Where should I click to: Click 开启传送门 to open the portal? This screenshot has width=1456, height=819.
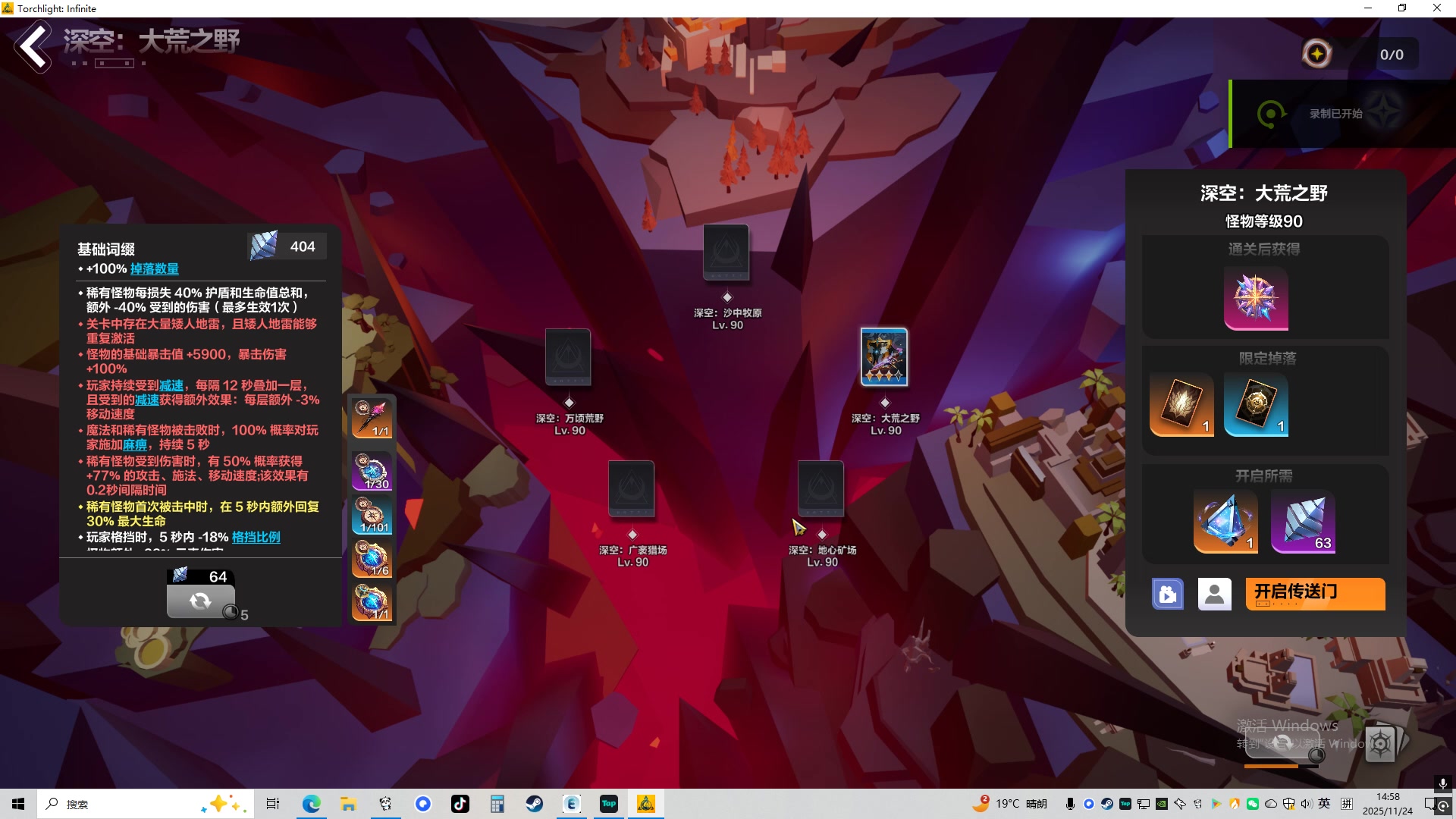coord(1314,594)
